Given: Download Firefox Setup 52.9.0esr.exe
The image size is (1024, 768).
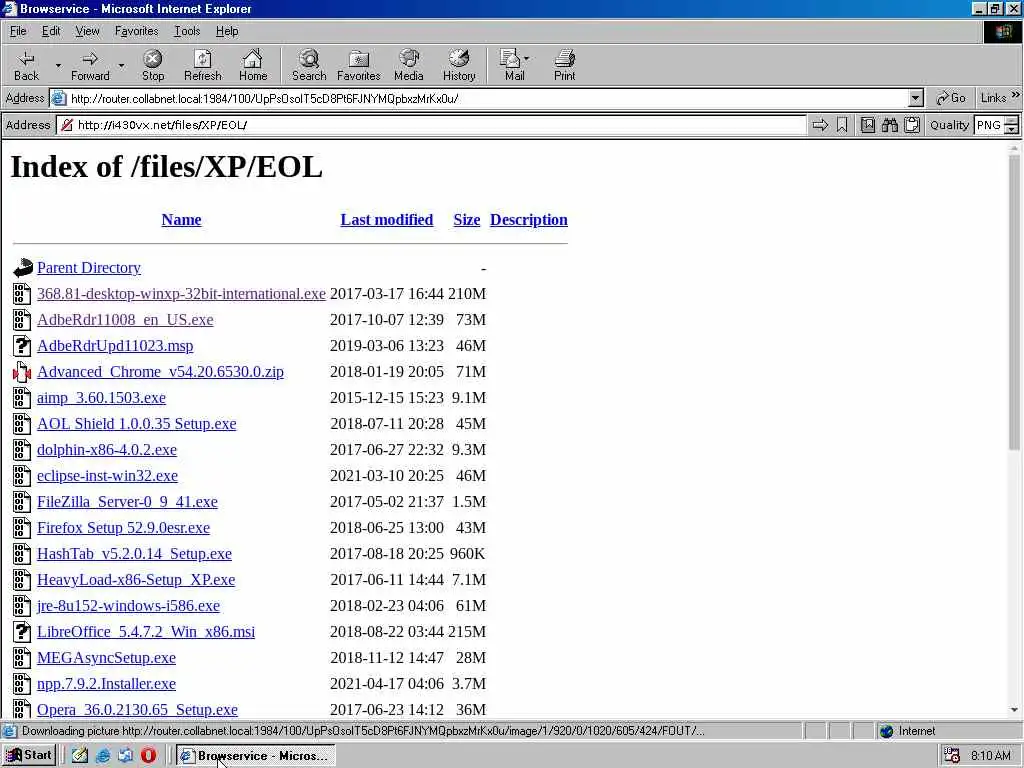Looking at the screenshot, I should [x=123, y=528].
